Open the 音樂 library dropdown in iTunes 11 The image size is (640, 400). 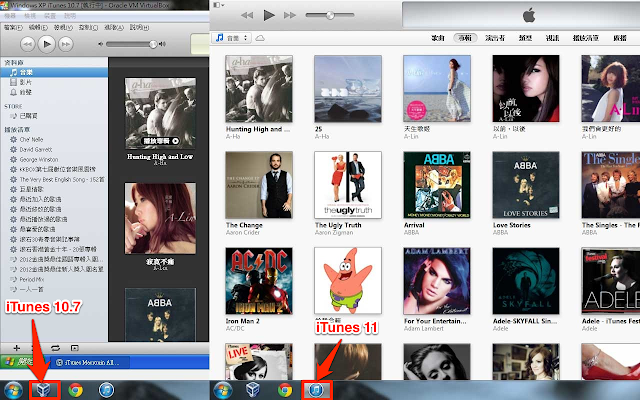[x=231, y=38]
